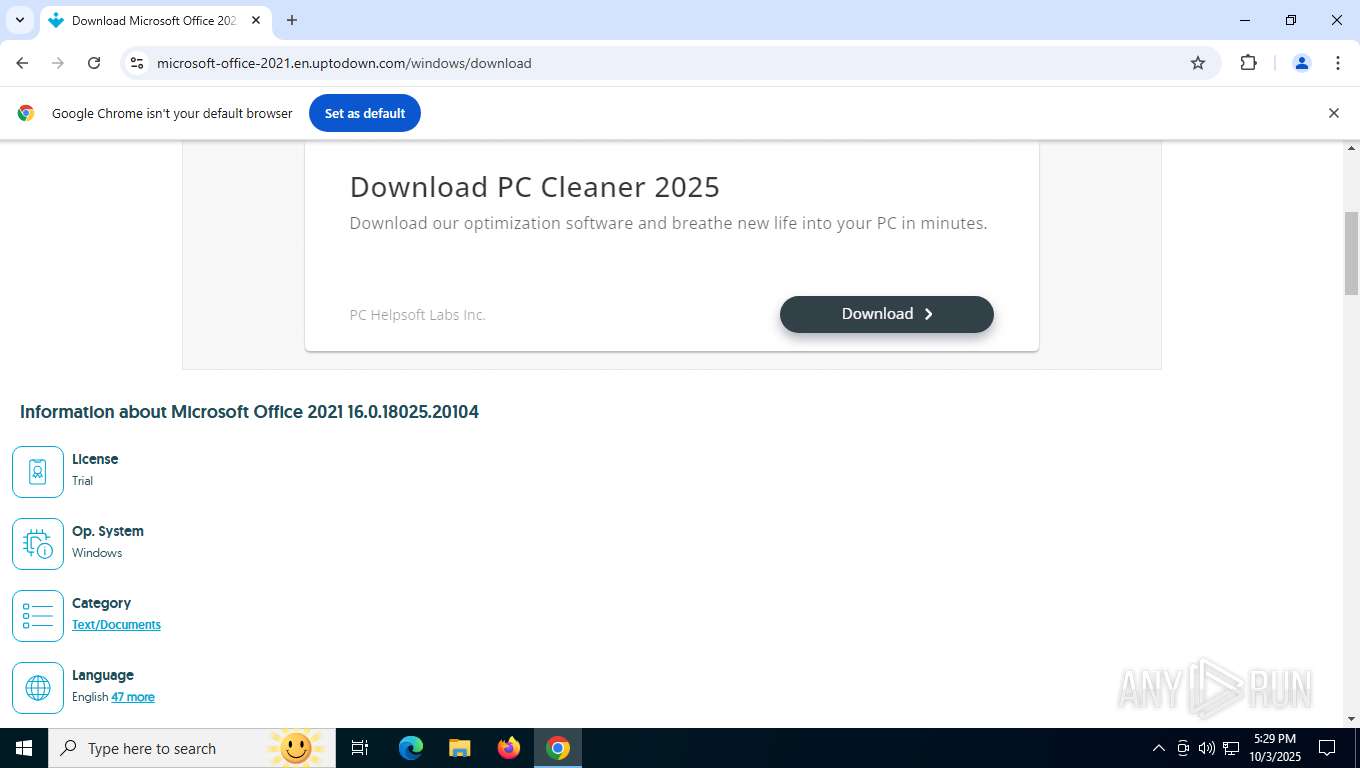
Task: Click the browser forward arrow
Action: (x=58, y=63)
